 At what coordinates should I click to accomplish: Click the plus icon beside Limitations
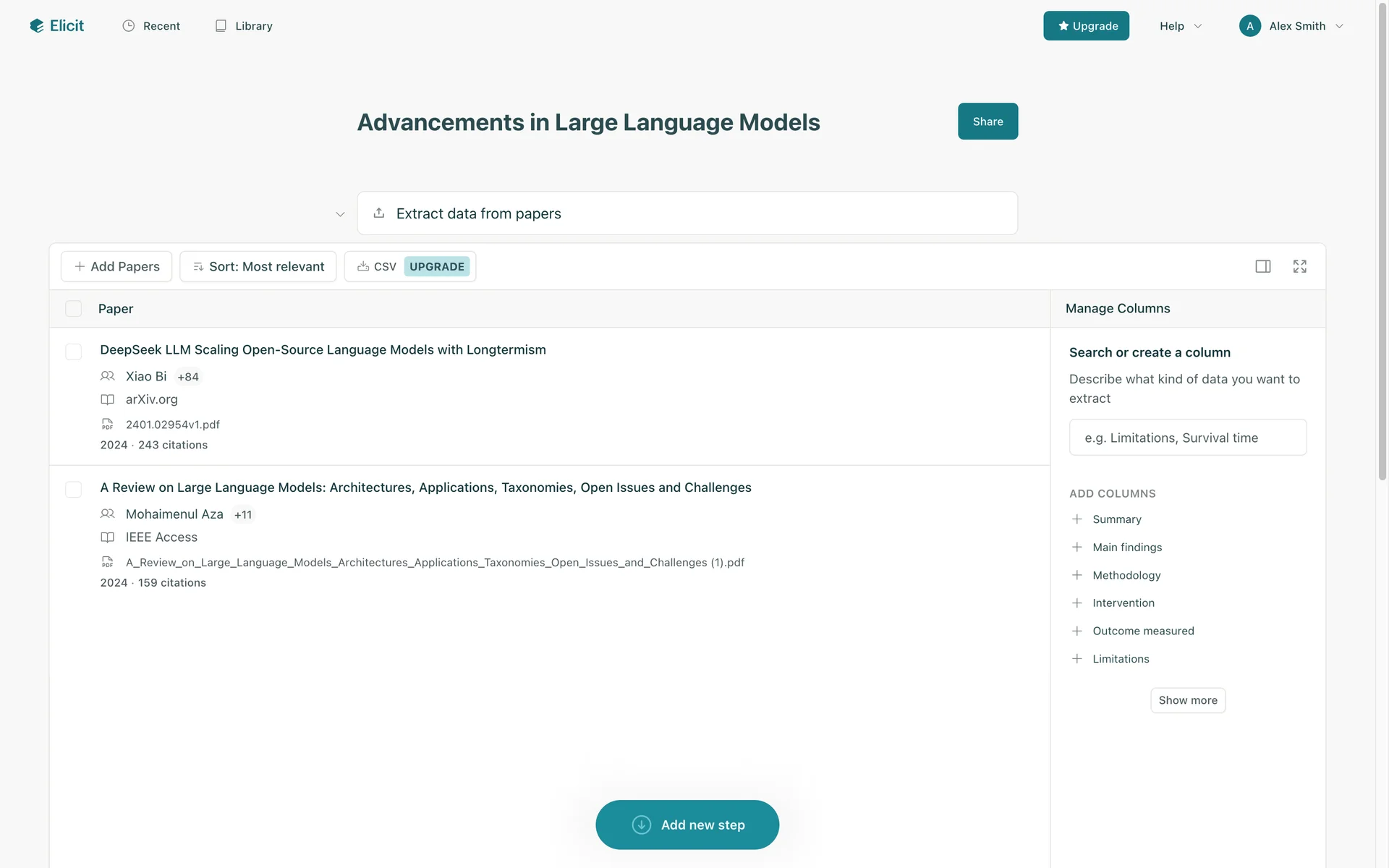click(x=1076, y=659)
